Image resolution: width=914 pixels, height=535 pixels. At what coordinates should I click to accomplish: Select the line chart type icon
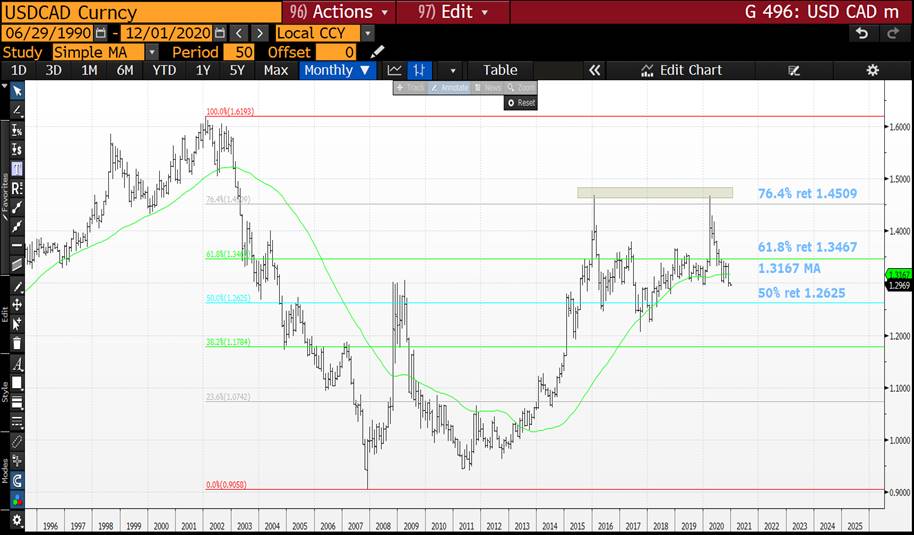[395, 70]
